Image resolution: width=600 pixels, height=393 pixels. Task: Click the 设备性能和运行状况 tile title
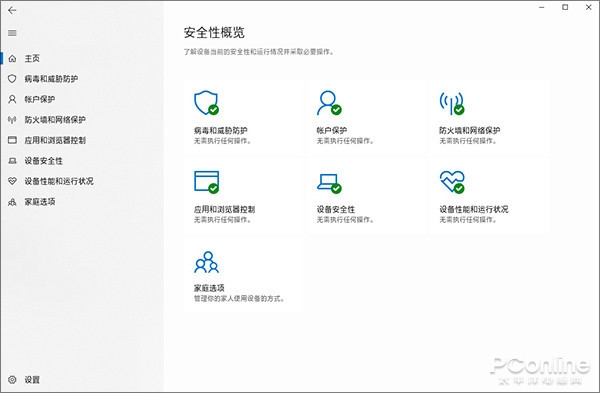(x=474, y=209)
